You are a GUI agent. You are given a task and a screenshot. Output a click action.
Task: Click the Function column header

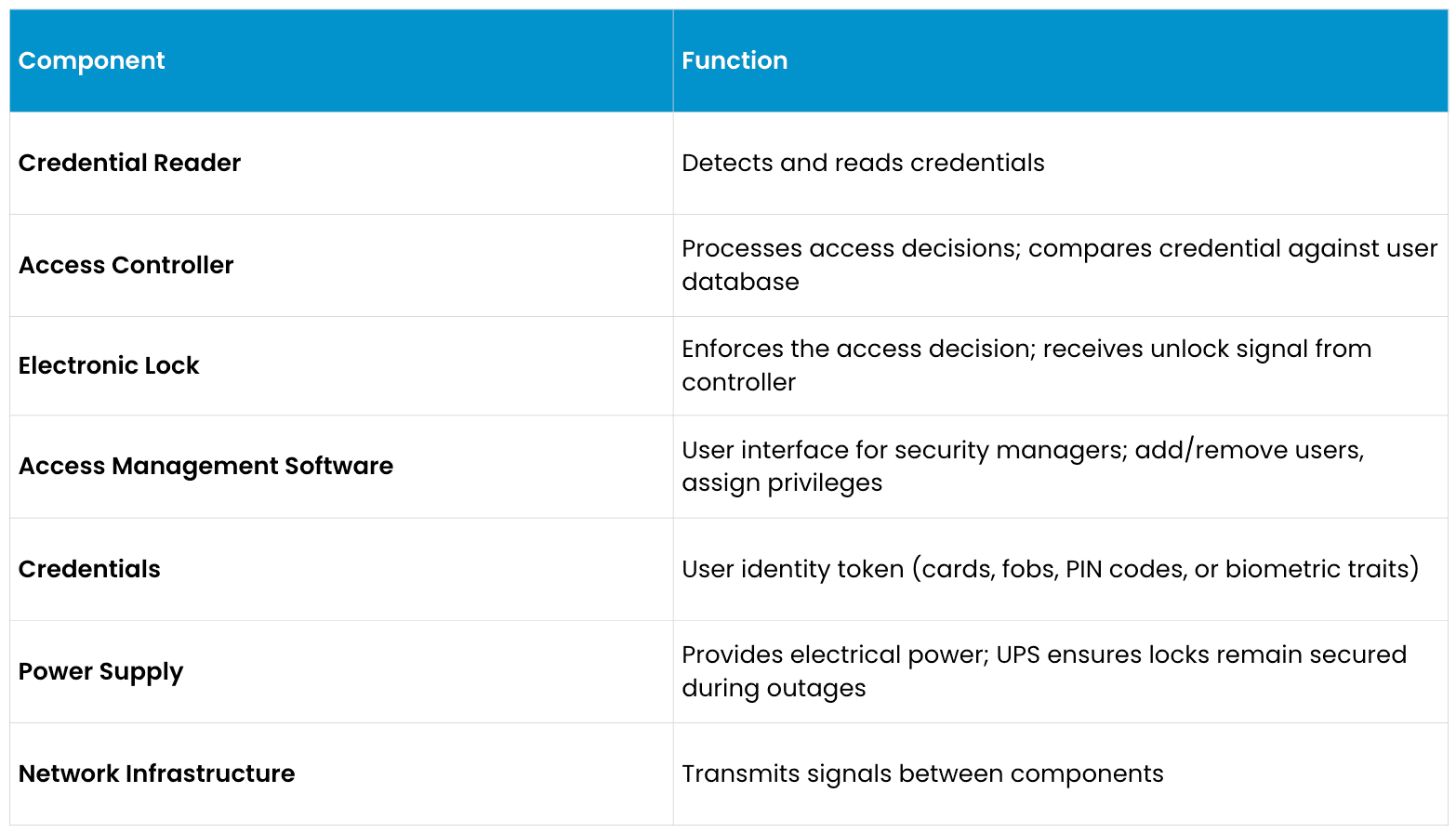point(734,60)
